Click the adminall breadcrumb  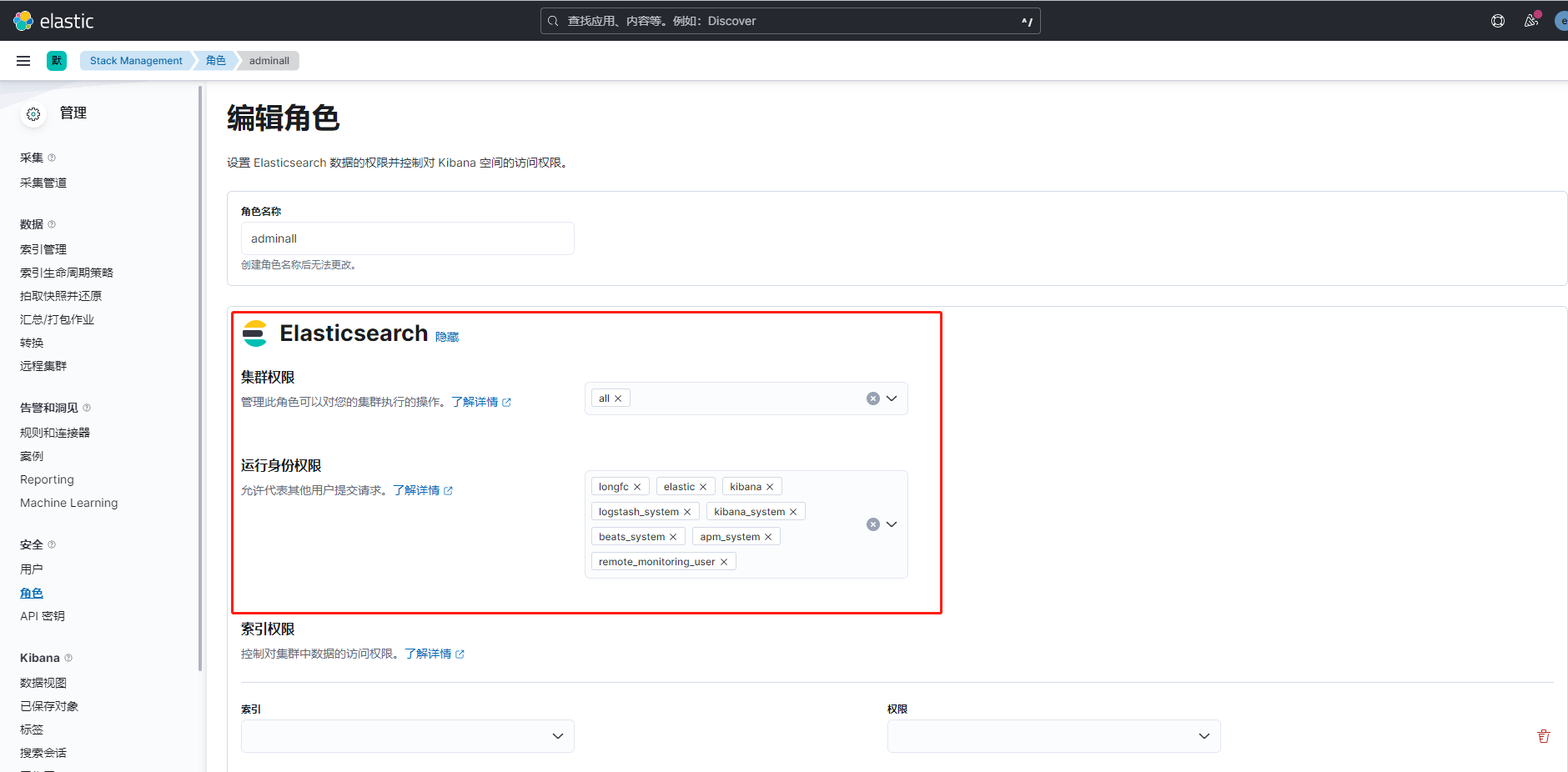coord(269,61)
